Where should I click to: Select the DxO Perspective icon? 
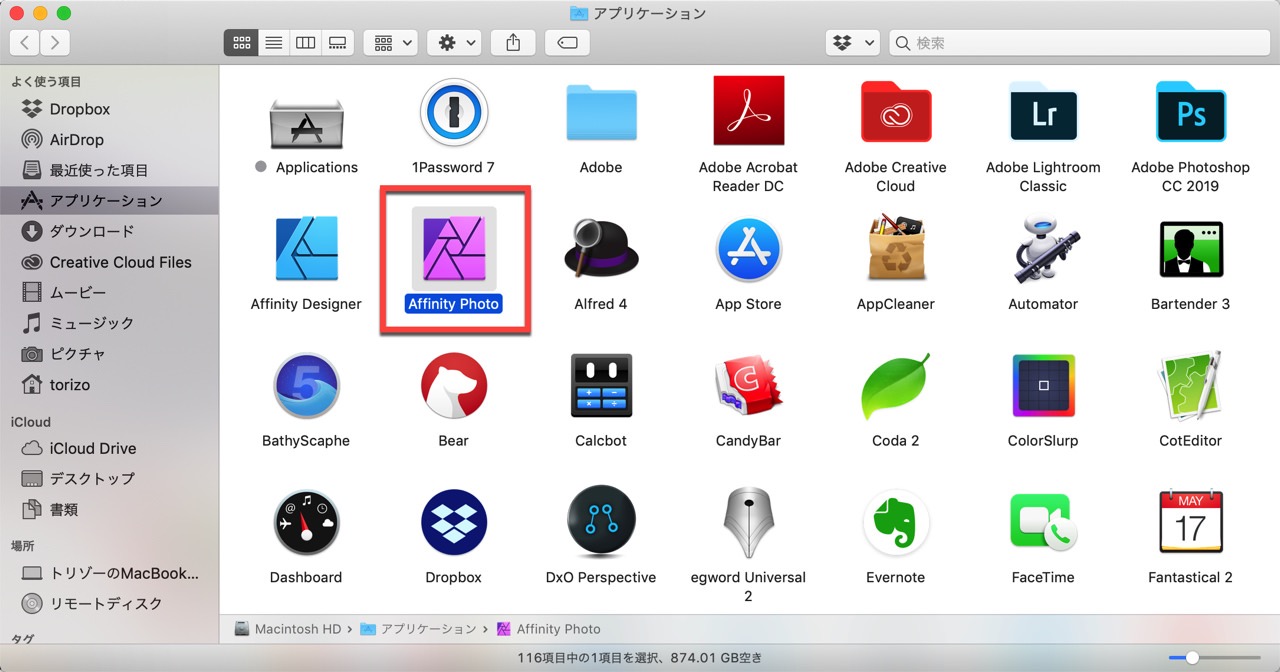601,522
